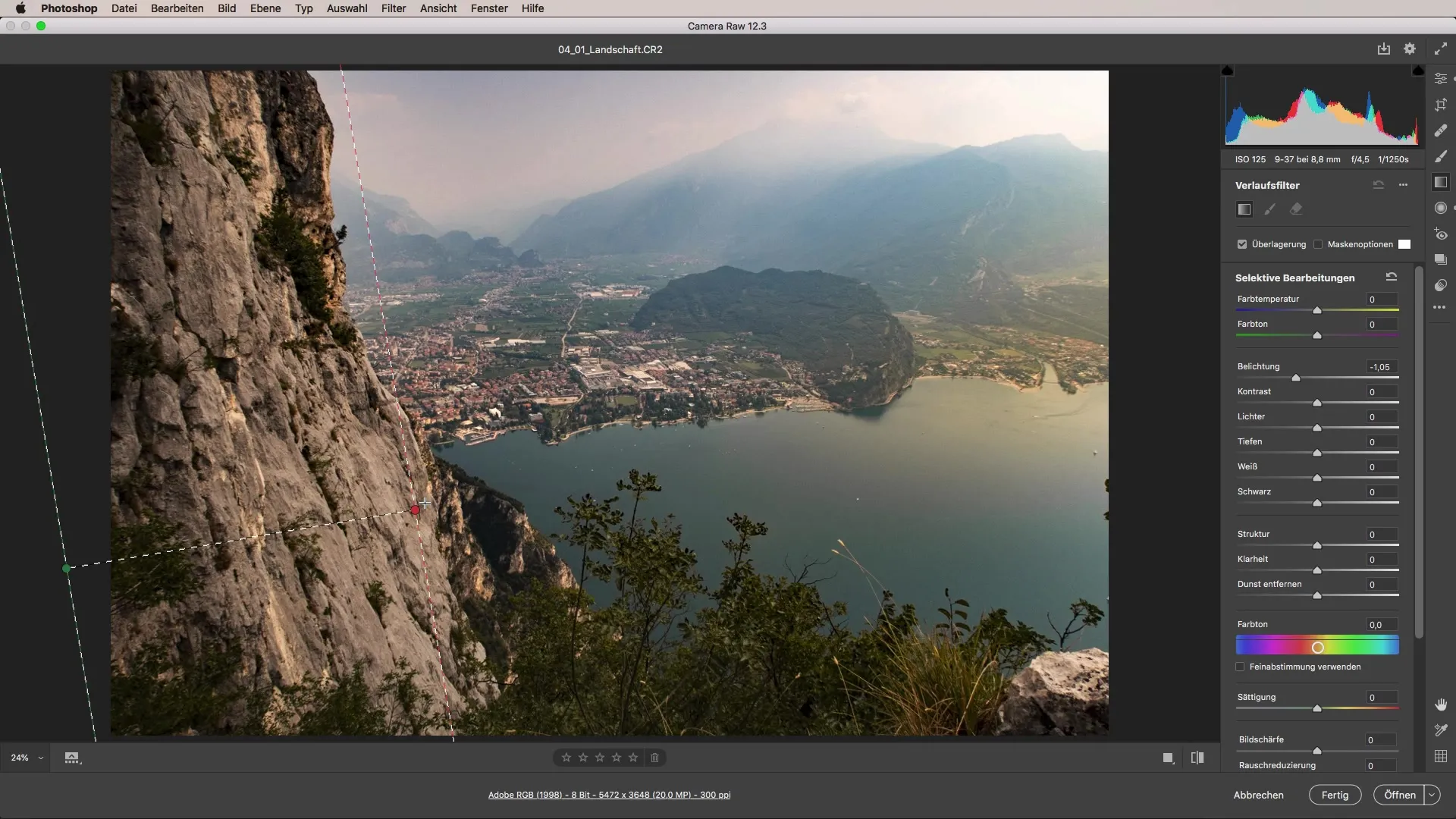Reset the Verlaufsfilter with its undo arrow
1456x819 pixels.
(1379, 185)
